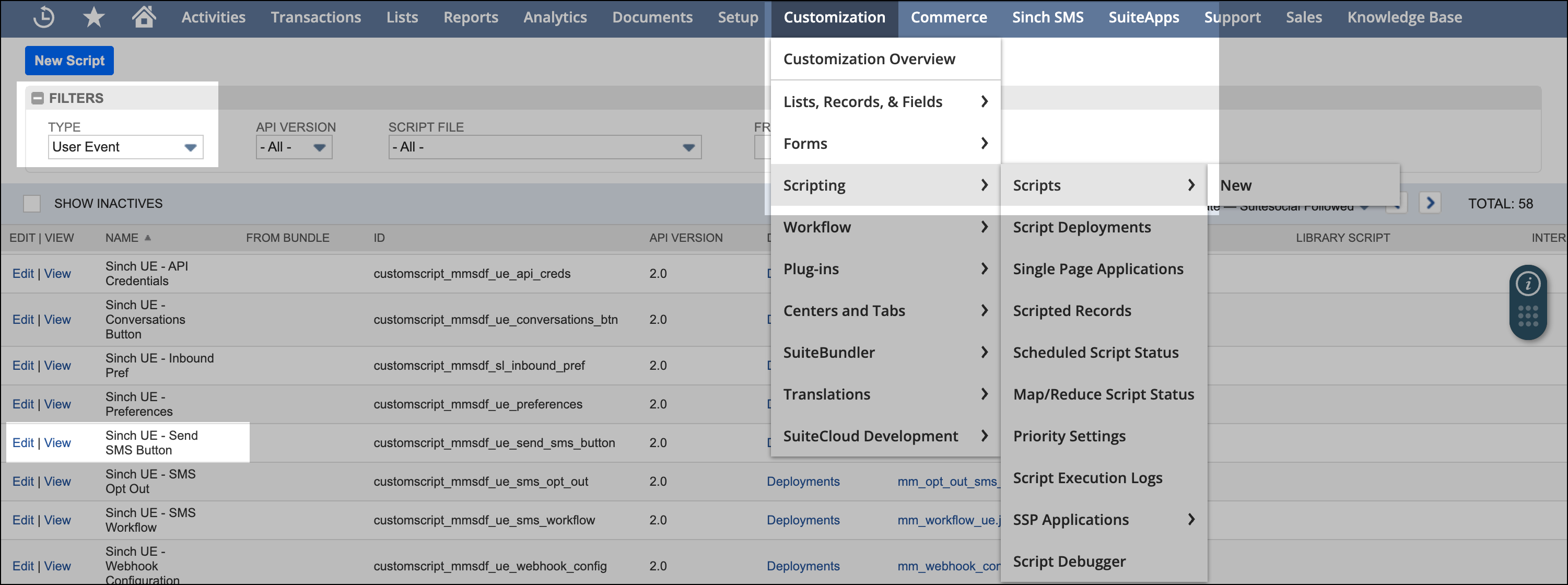This screenshot has height=585, width=1568.
Task: Enable the Show Inactives checkbox
Action: [32, 203]
